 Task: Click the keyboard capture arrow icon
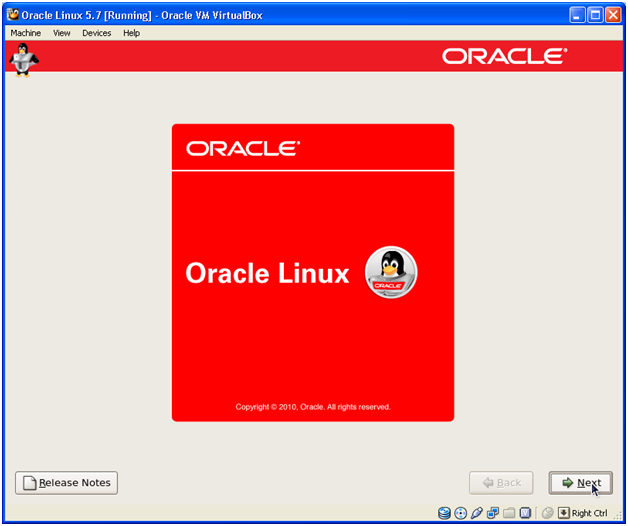point(564,513)
